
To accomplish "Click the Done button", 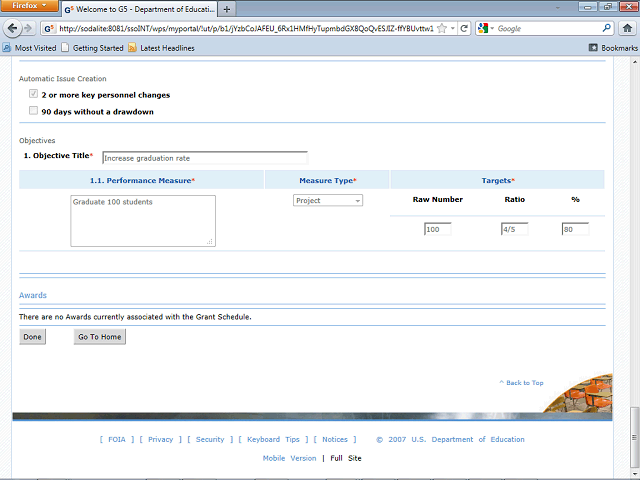I will [x=32, y=337].
